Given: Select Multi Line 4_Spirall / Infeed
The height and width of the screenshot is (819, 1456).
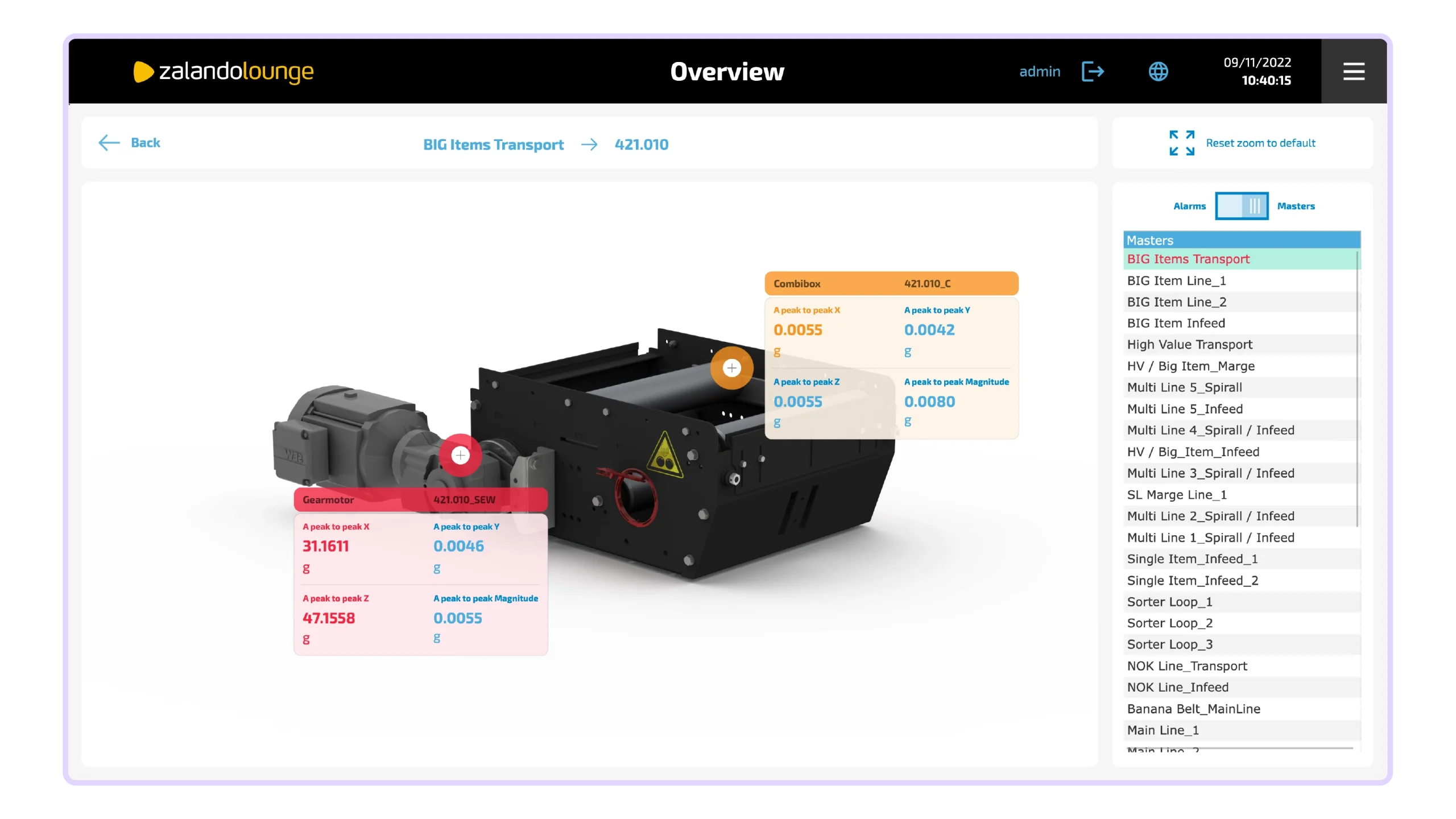Looking at the screenshot, I should coord(1240,430).
